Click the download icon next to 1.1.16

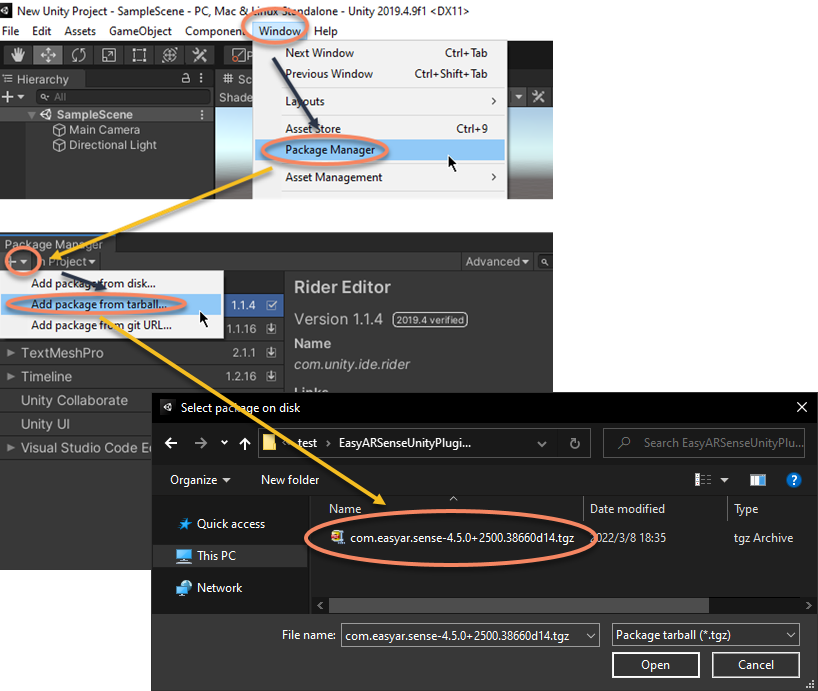pos(271,329)
